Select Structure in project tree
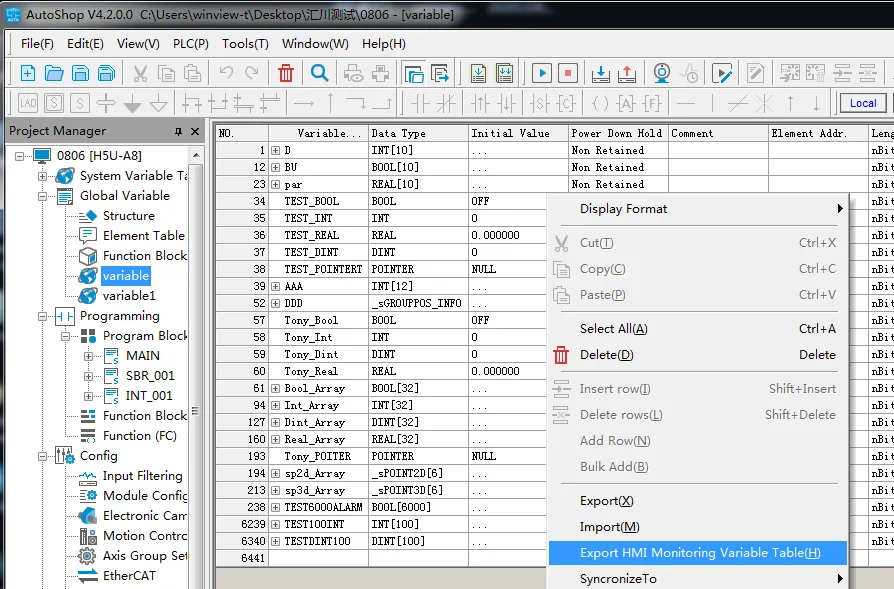Image resolution: width=894 pixels, height=589 pixels. pyautogui.click(x=129, y=216)
